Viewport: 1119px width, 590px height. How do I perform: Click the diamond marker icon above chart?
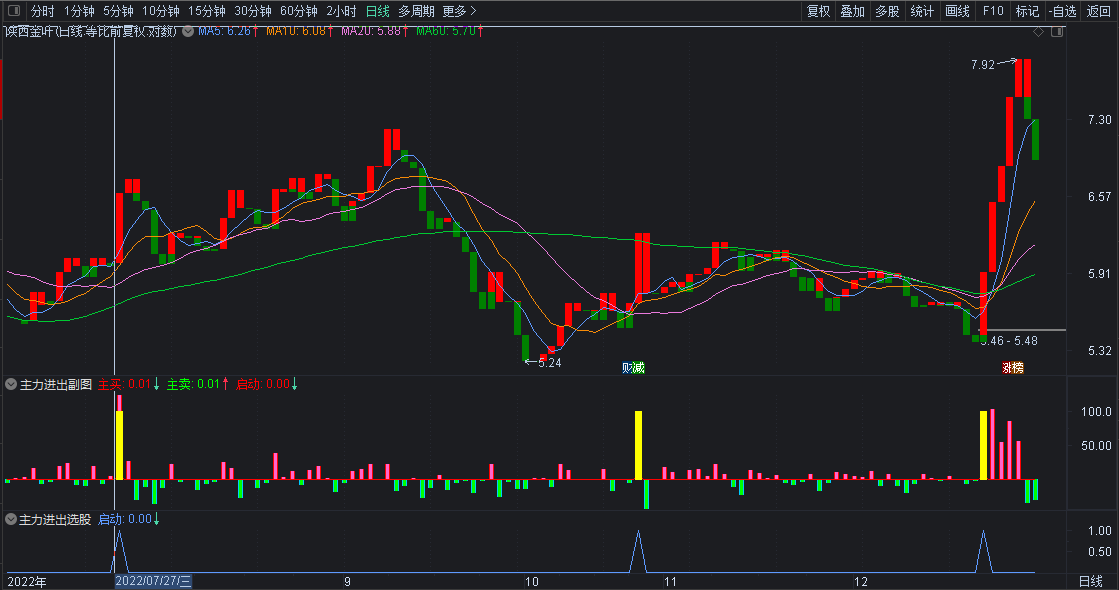(1038, 31)
